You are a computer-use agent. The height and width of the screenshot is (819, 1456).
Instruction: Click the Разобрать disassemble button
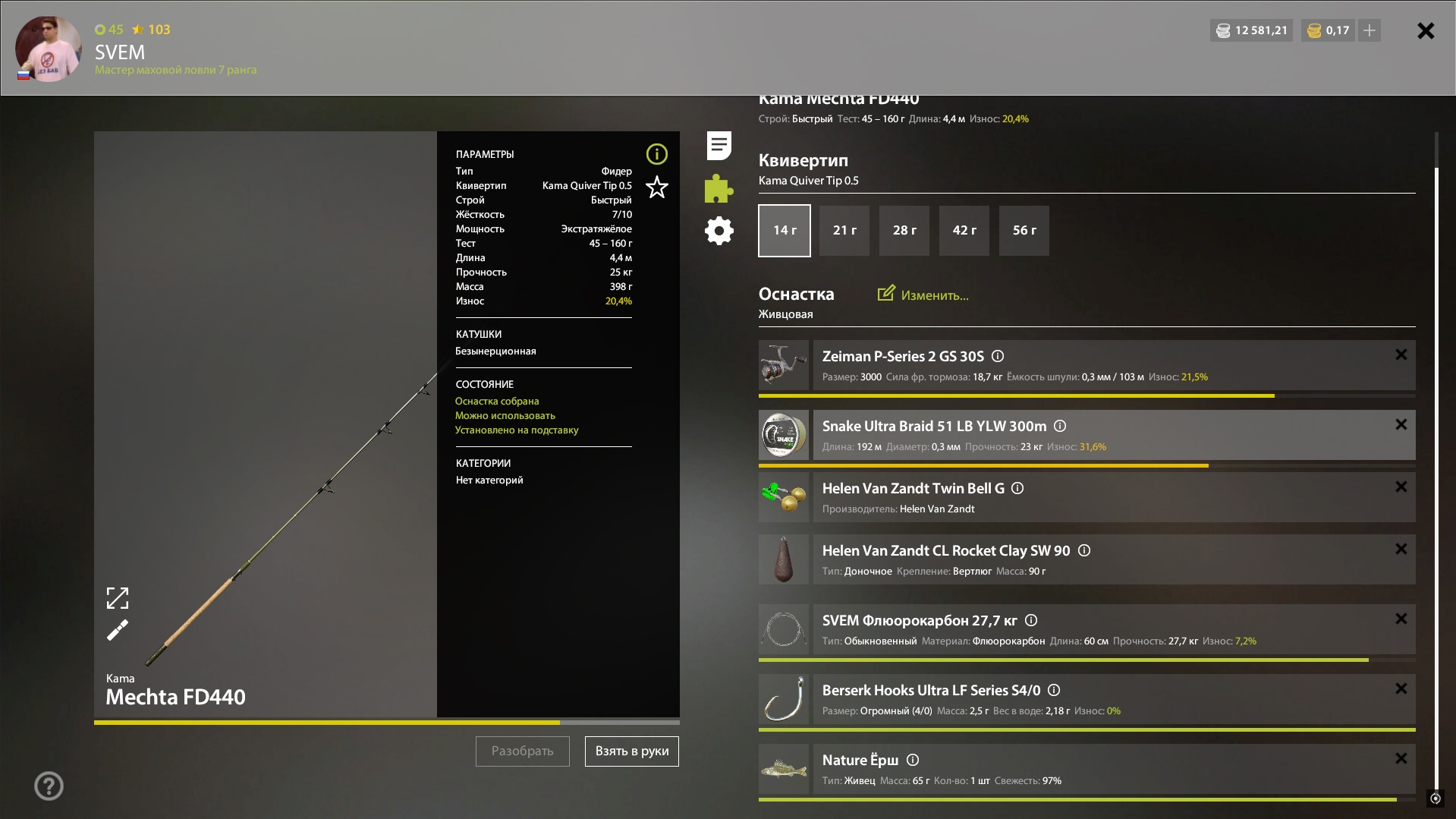click(x=523, y=751)
